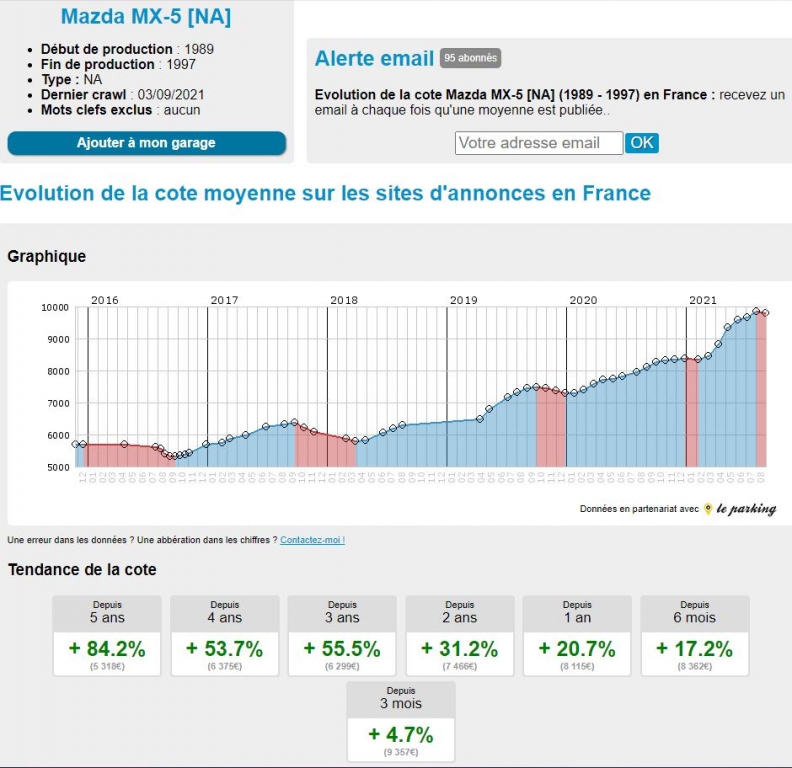
Task: Click the 2021 year label on the chart
Action: (x=703, y=300)
